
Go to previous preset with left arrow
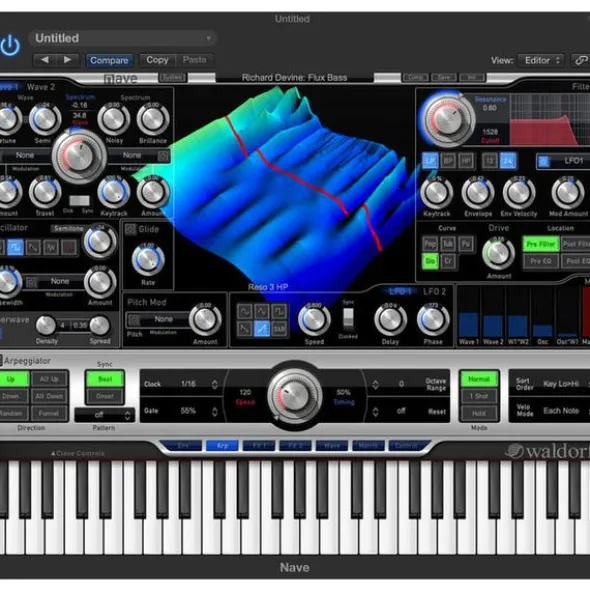[45, 60]
